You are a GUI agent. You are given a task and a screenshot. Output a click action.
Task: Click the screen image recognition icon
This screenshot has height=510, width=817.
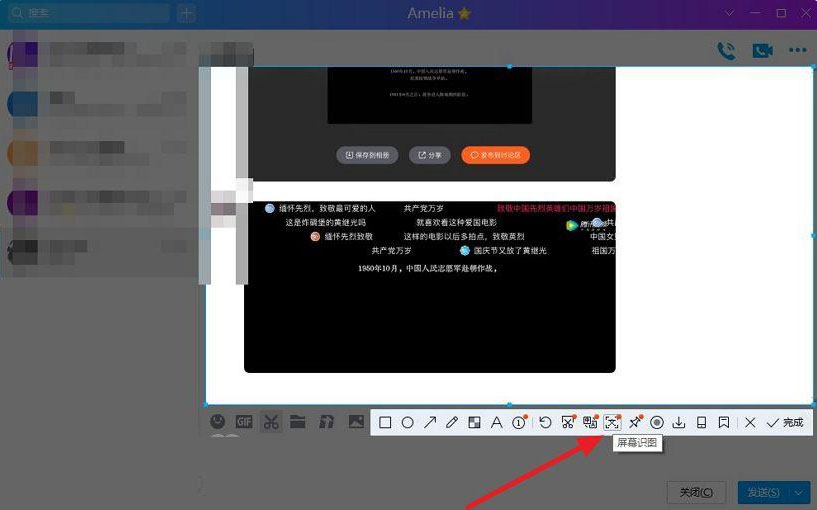pyautogui.click(x=612, y=423)
